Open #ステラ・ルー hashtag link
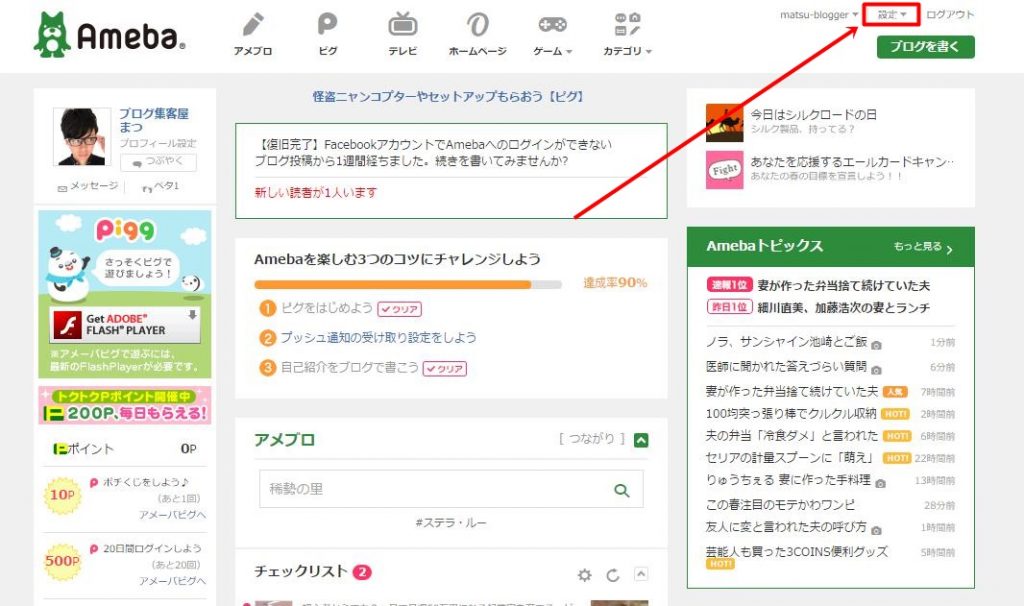Image resolution: width=1024 pixels, height=606 pixels. coord(451,523)
